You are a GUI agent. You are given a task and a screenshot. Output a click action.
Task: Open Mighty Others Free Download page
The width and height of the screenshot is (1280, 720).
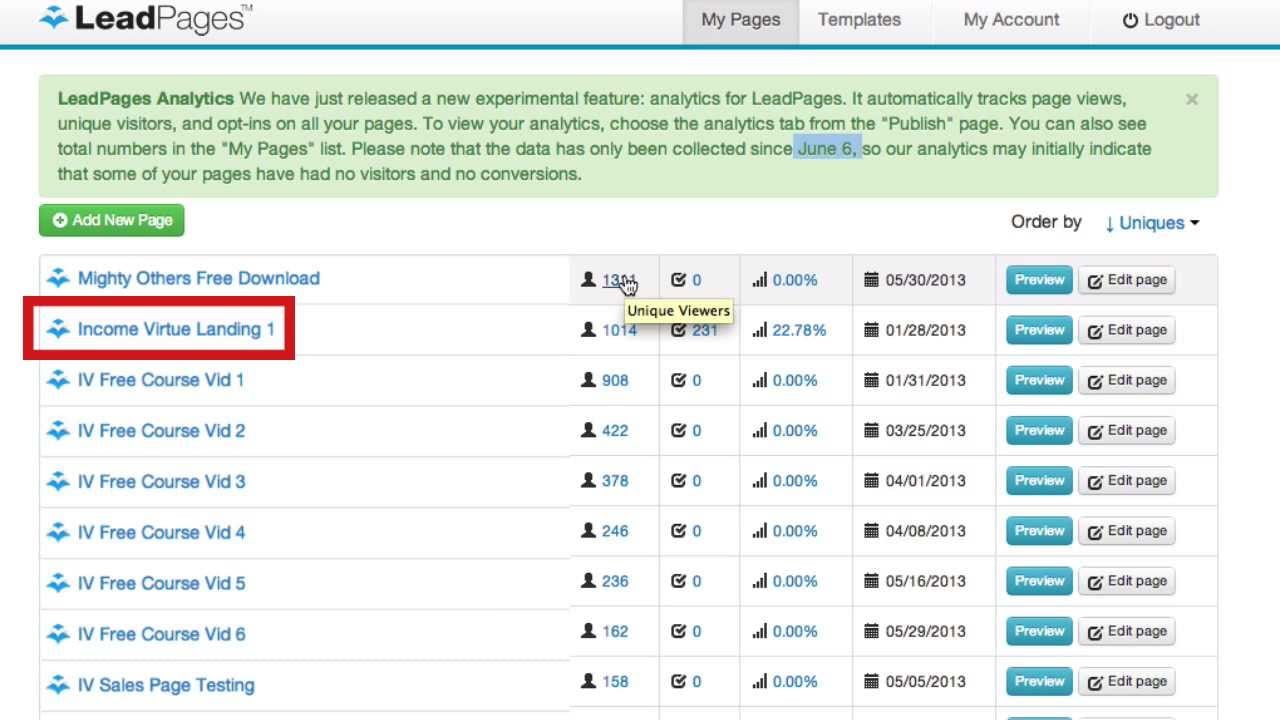coord(199,279)
